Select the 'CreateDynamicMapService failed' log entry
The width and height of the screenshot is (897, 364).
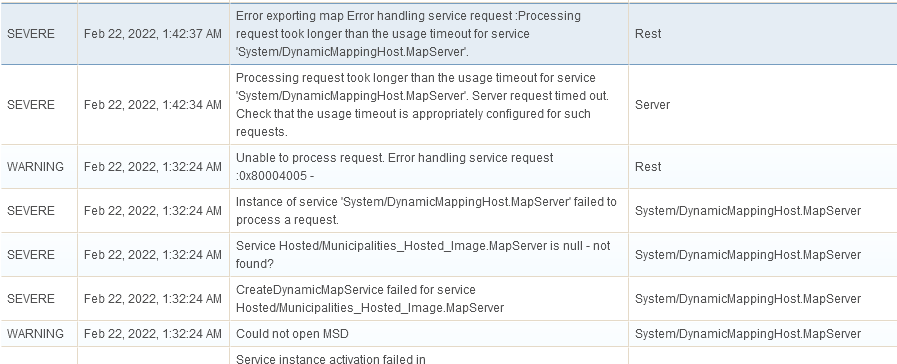coord(448,299)
